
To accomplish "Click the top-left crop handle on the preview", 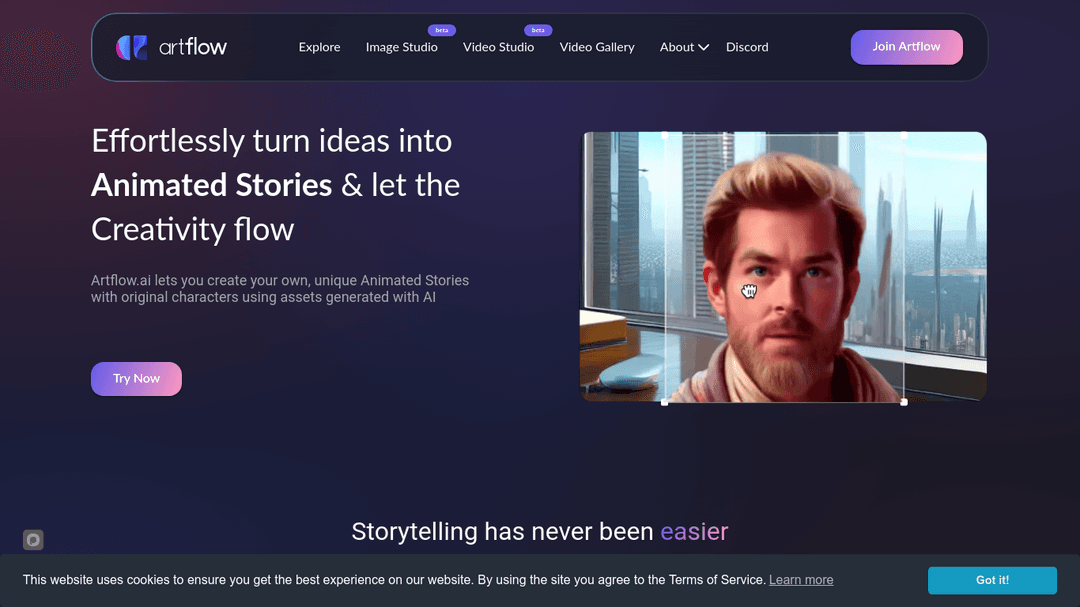I will coord(665,134).
